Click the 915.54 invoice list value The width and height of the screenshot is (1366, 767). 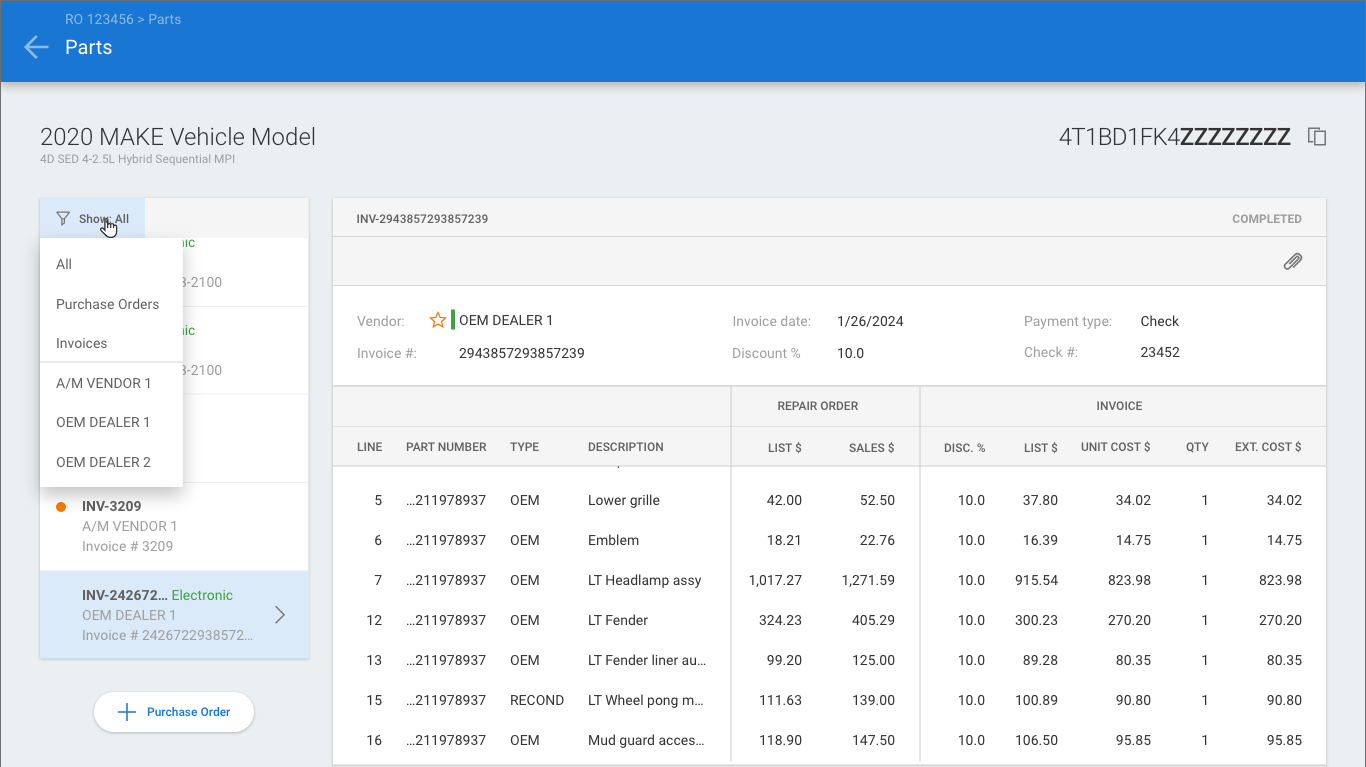pos(1036,580)
